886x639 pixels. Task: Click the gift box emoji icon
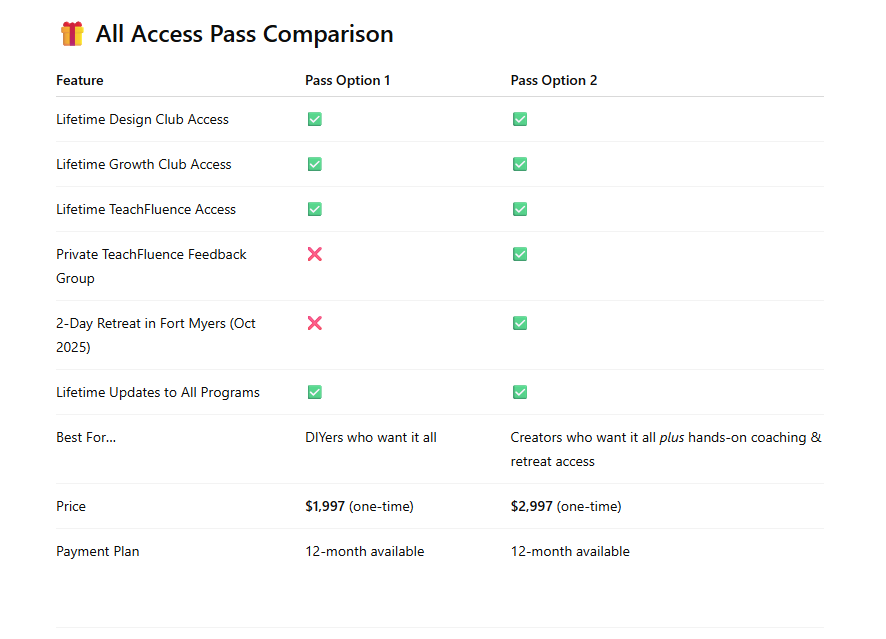point(72,34)
